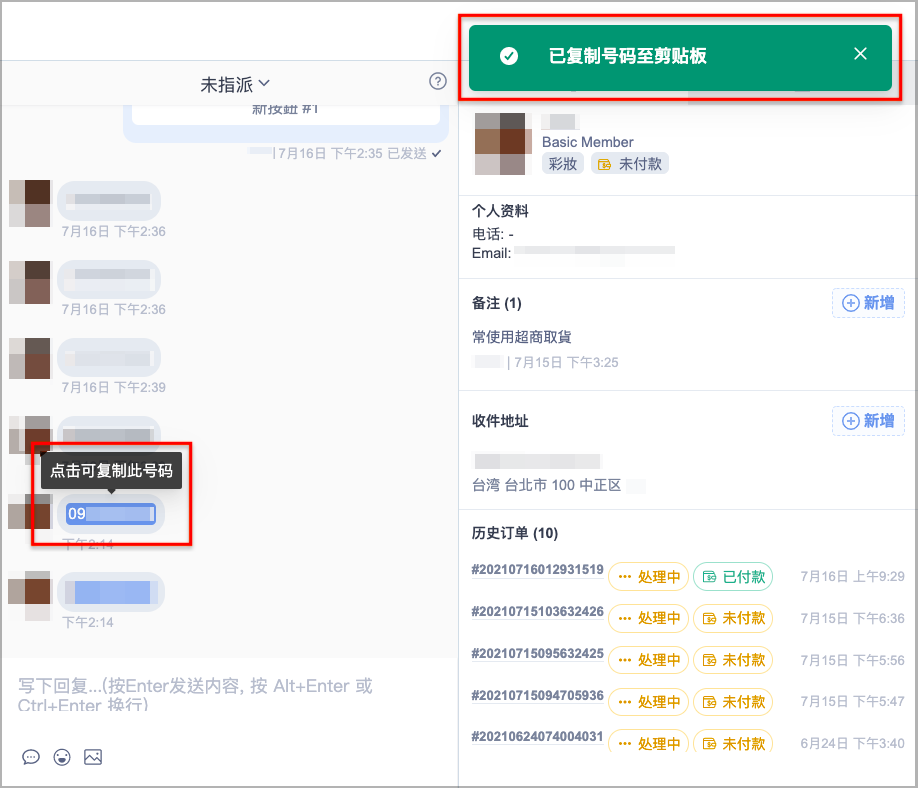Click the 处理中 status on first order
Screen dimensions: 918x788
click(649, 577)
